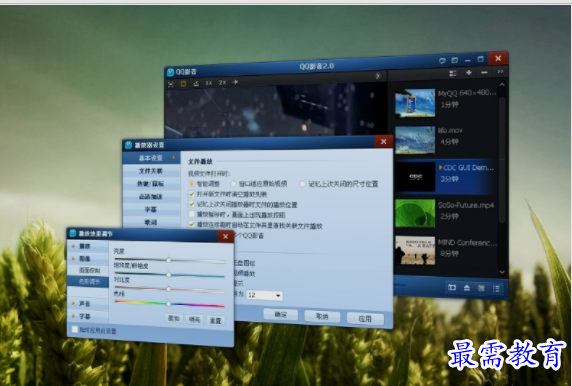Toggle the first checkbox, clear playlist on open
Screen dimensions: 572x386
pyautogui.click(x=192, y=194)
